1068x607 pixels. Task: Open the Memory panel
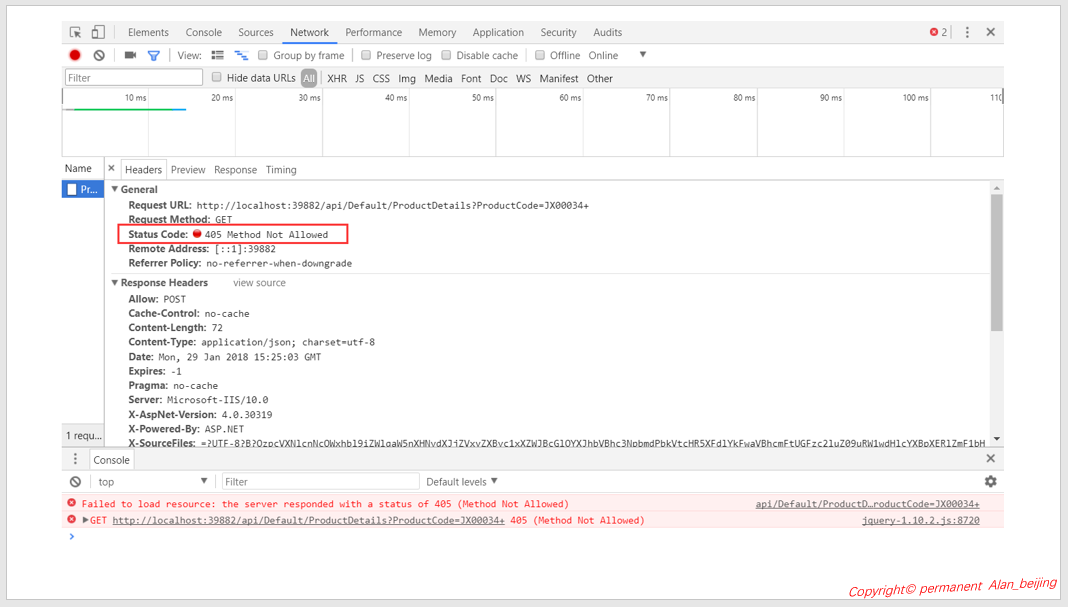(x=437, y=32)
